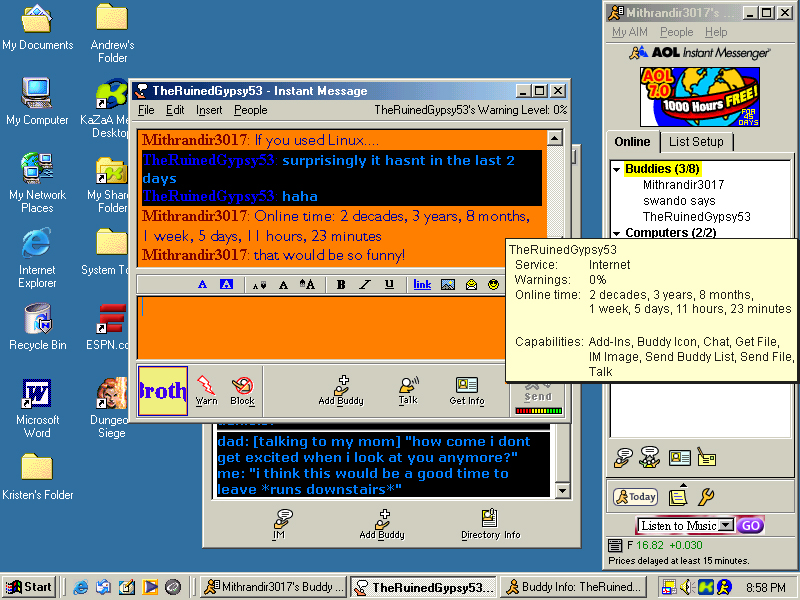Click the mail greeting icon in IM toolbar
800x600 pixels.
(x=471, y=284)
